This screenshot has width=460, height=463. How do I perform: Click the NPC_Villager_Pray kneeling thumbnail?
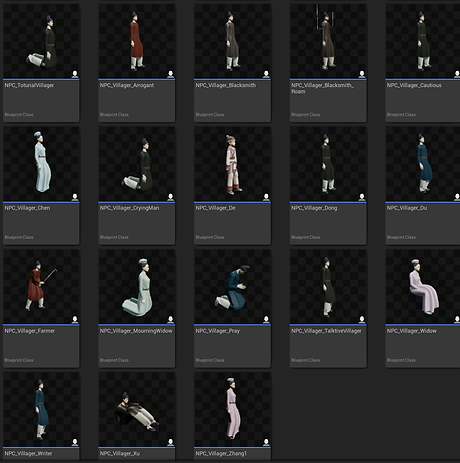click(x=232, y=287)
